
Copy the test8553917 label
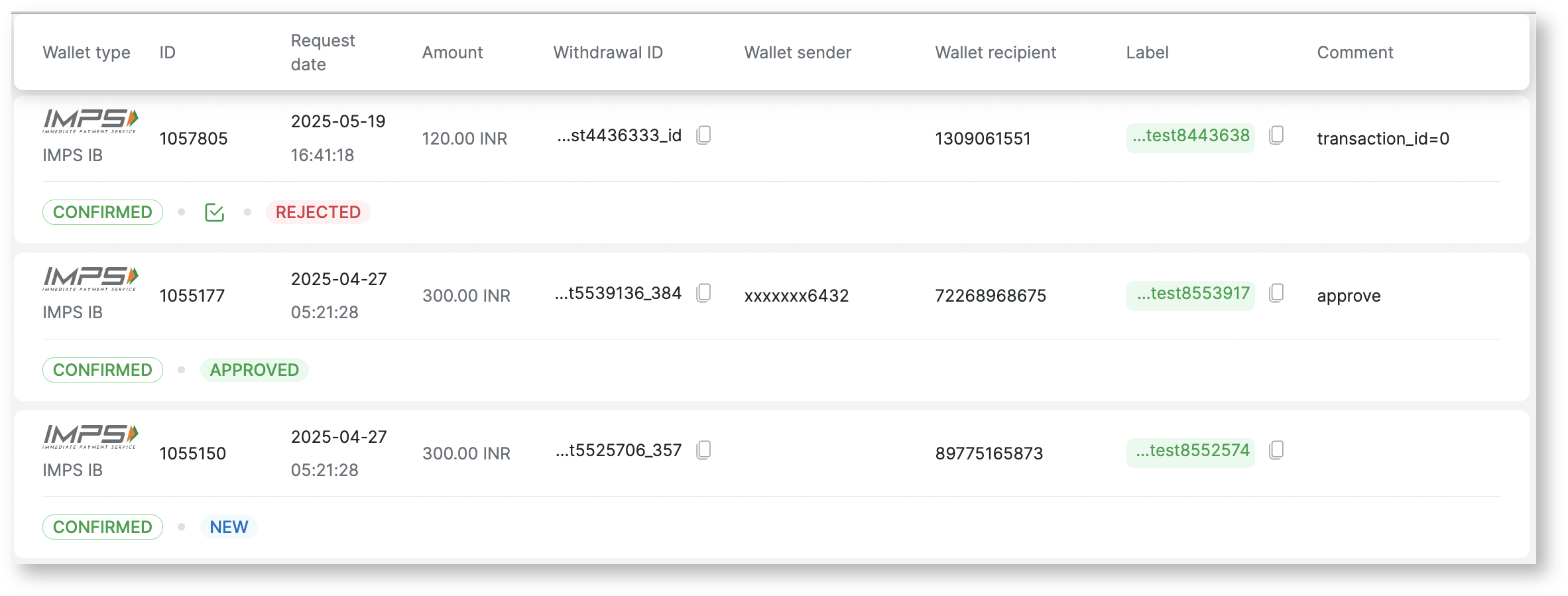tap(1276, 293)
